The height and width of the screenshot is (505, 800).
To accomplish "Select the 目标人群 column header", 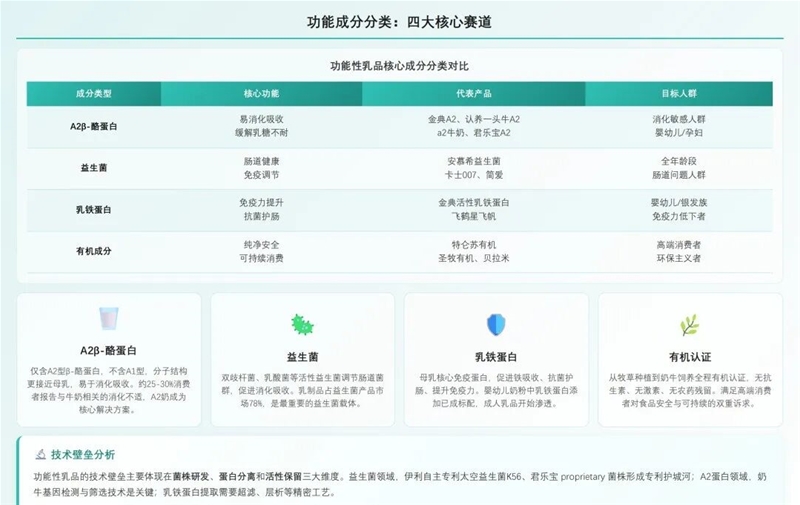I will 679,93.
